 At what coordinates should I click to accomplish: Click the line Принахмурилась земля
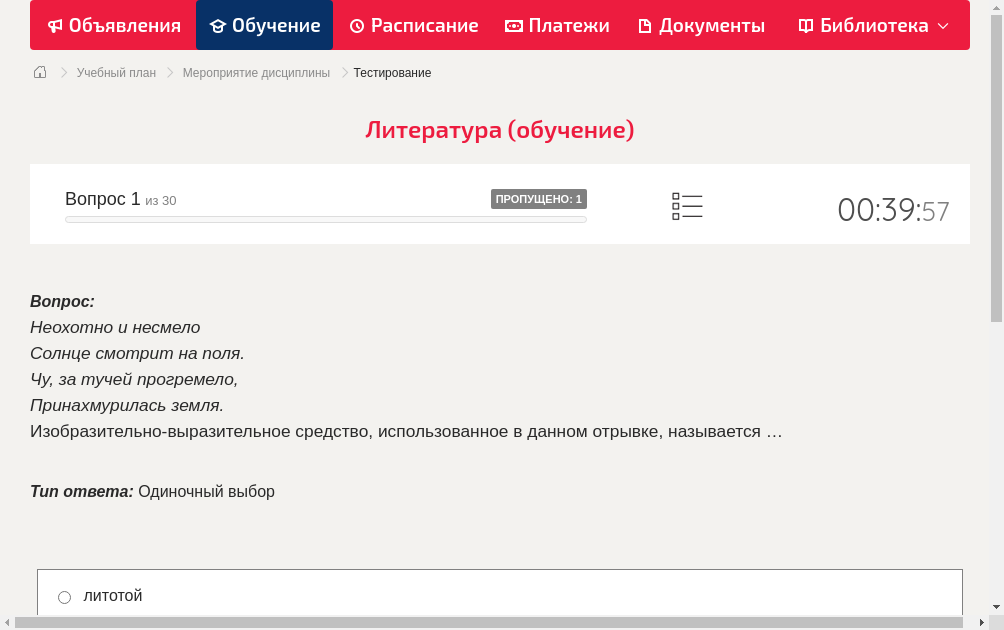pyautogui.click(x=127, y=405)
